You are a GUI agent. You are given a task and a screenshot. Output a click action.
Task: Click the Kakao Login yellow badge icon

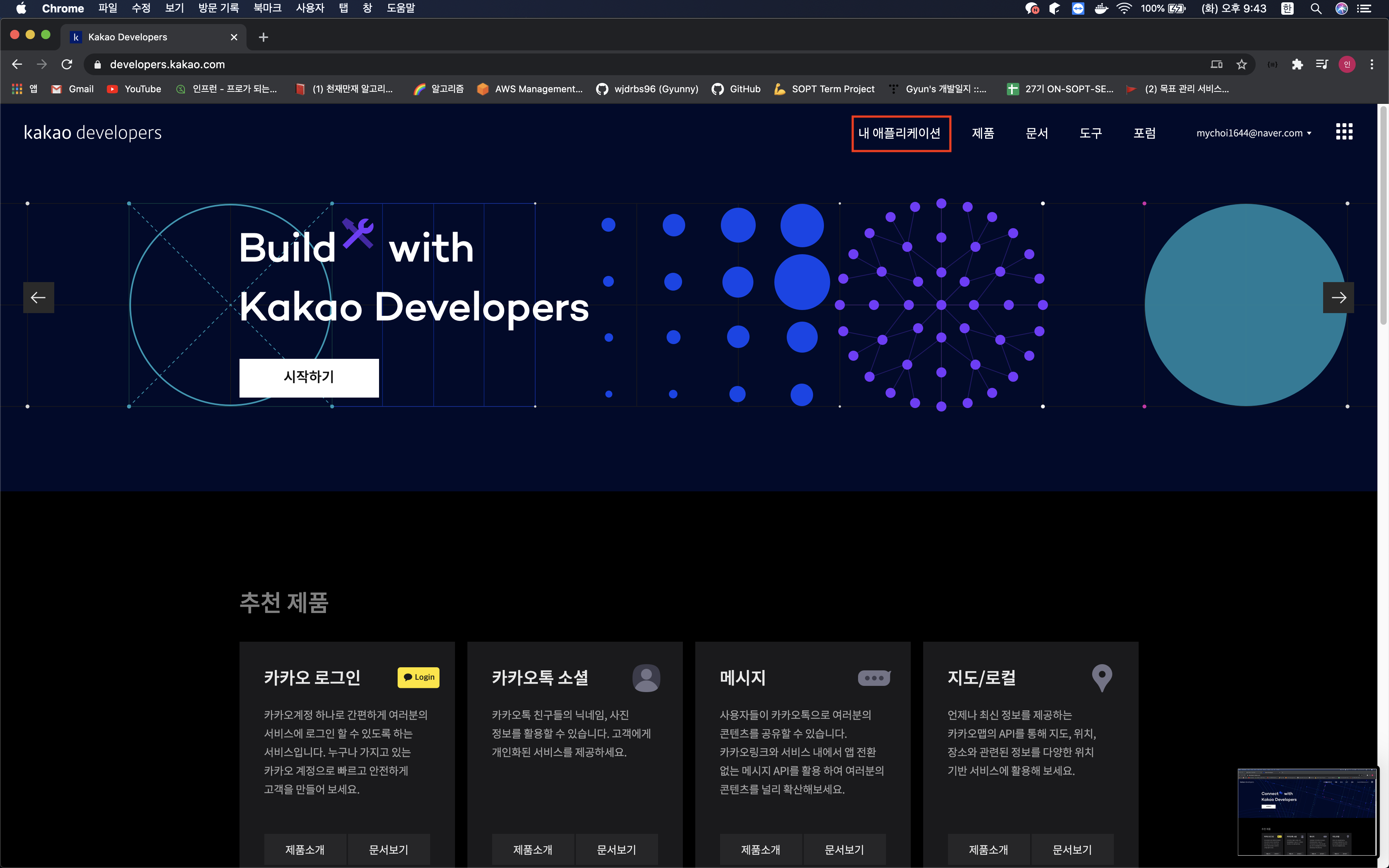click(x=419, y=677)
